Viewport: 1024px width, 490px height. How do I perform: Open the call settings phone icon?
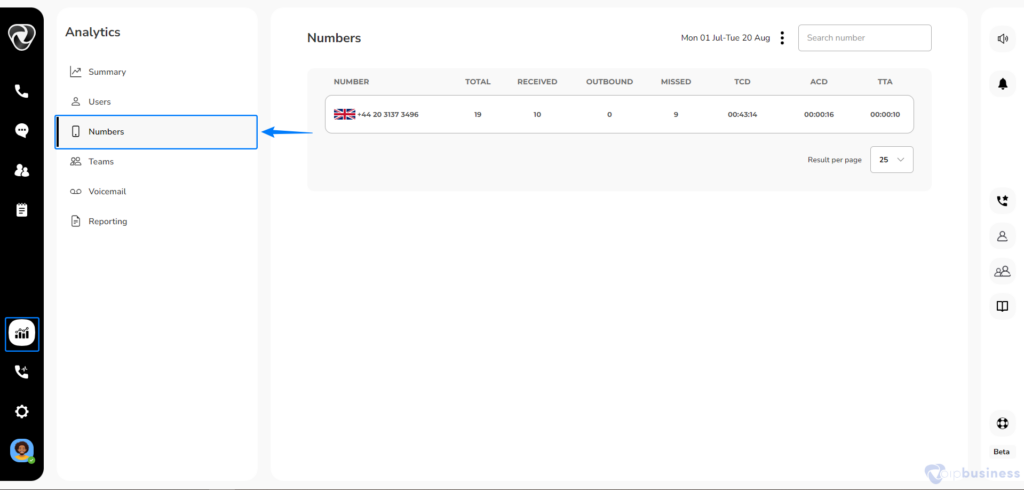point(22,372)
